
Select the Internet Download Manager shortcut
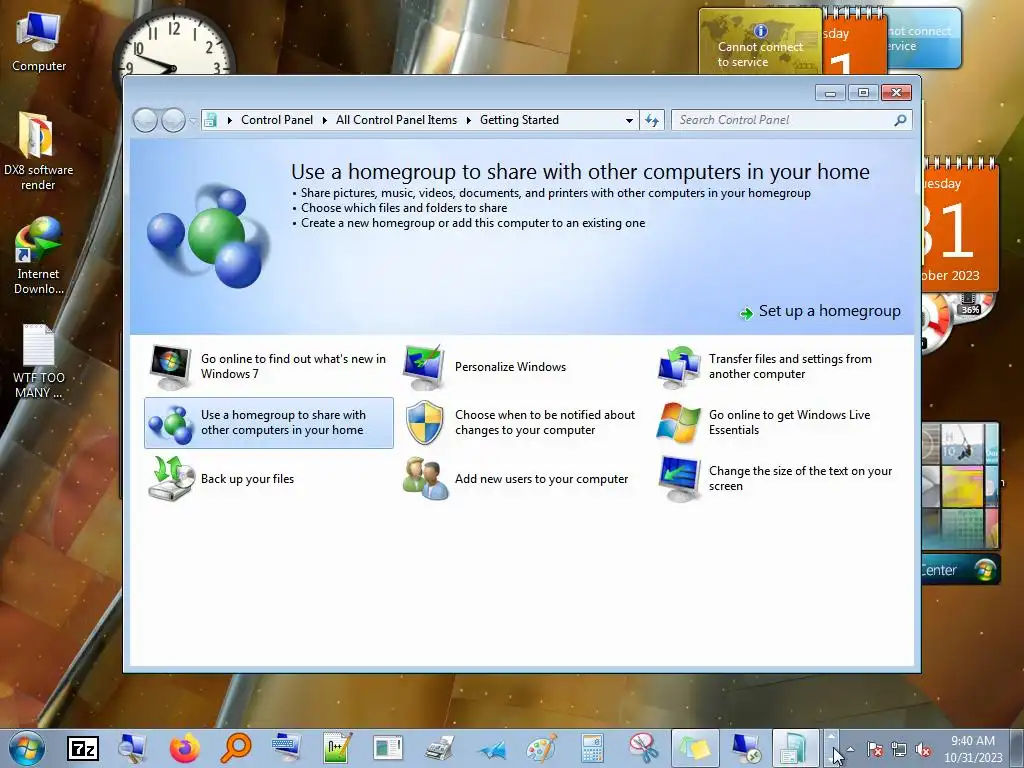click(38, 256)
